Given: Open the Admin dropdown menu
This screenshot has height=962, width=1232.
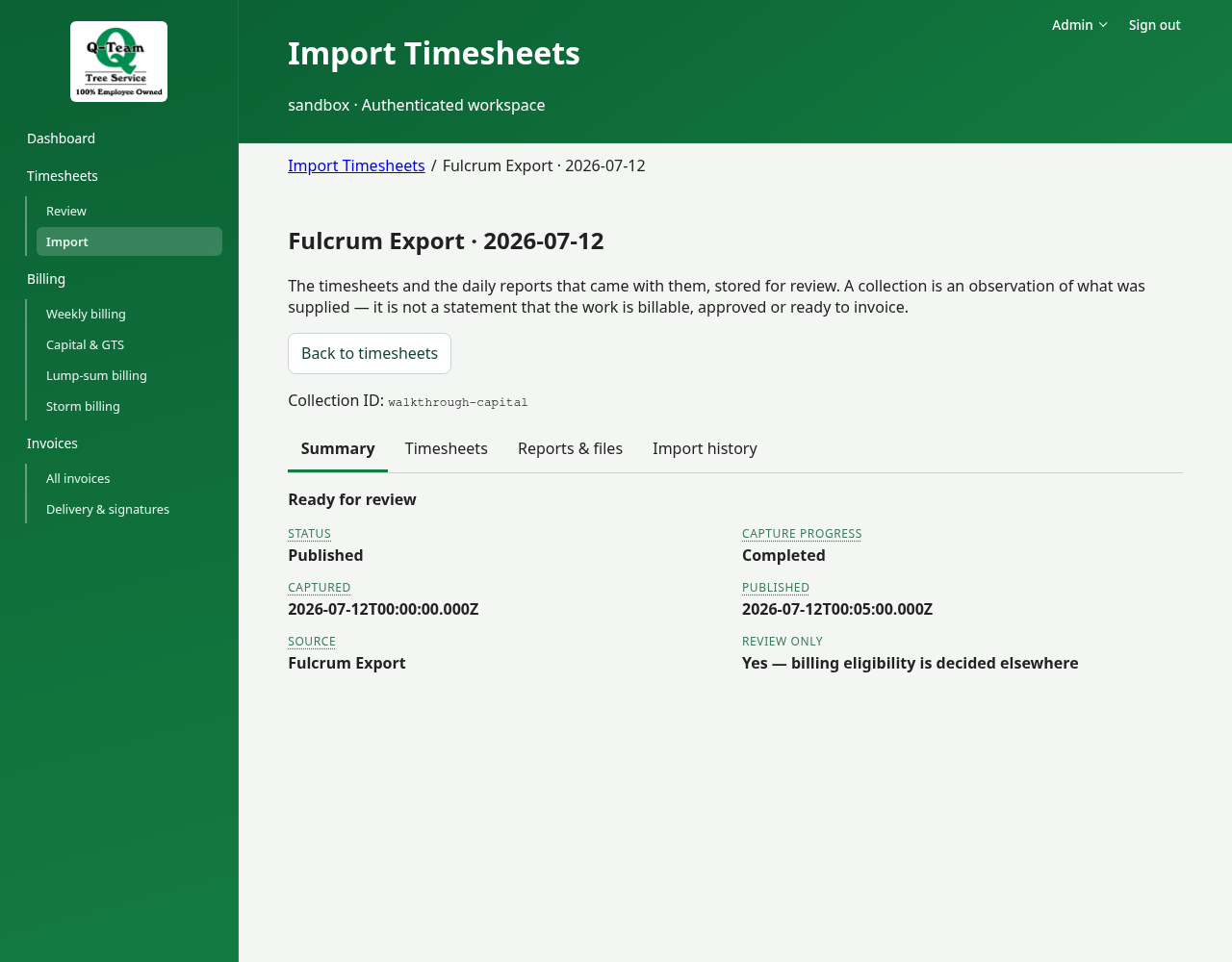Looking at the screenshot, I should (x=1079, y=25).
